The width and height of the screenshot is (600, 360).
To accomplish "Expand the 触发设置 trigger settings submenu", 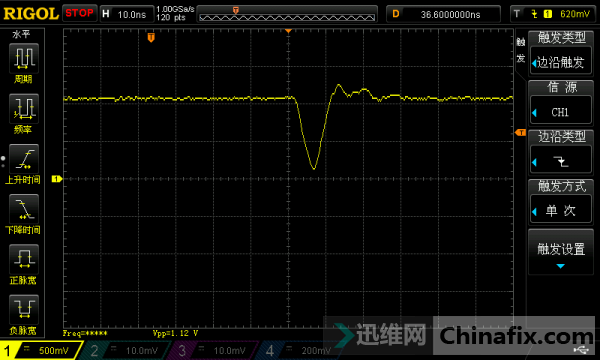I will (561, 252).
